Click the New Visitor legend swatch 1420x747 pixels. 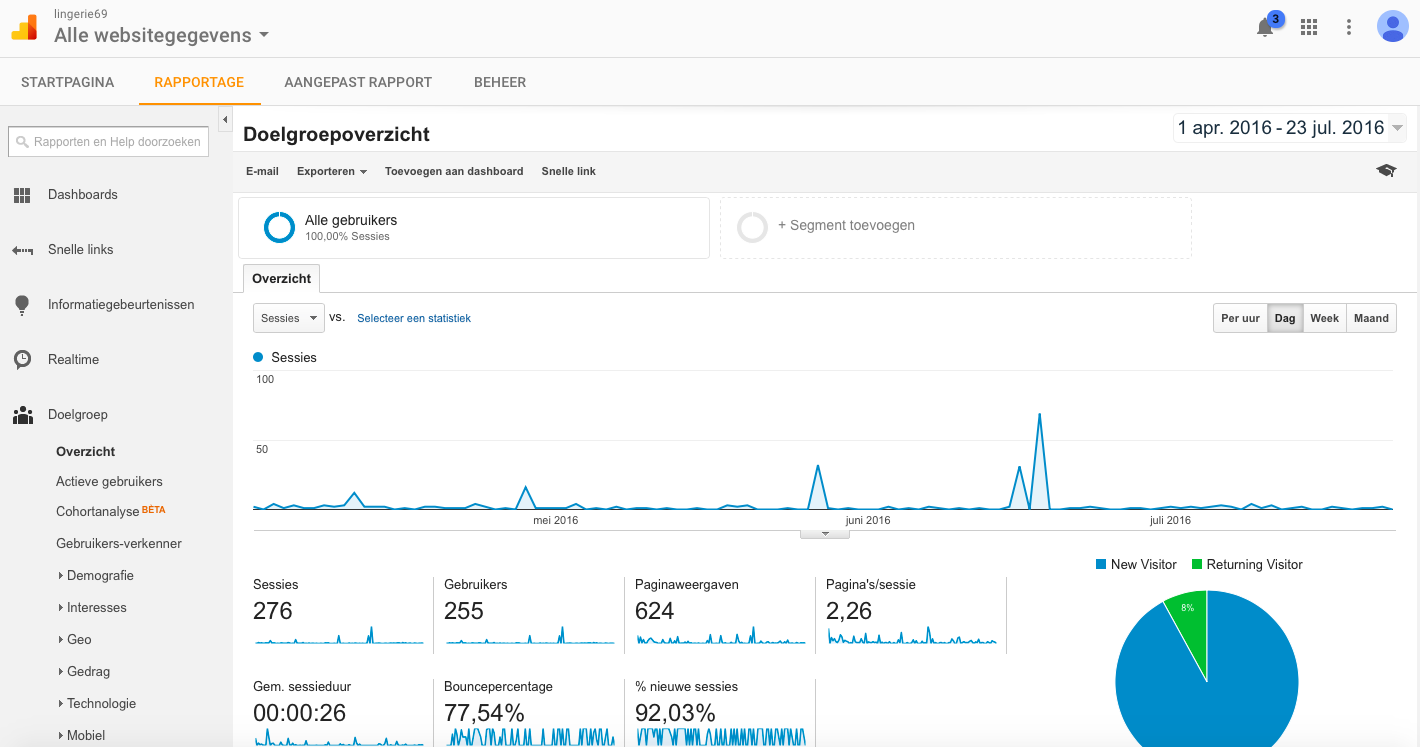point(1101,565)
